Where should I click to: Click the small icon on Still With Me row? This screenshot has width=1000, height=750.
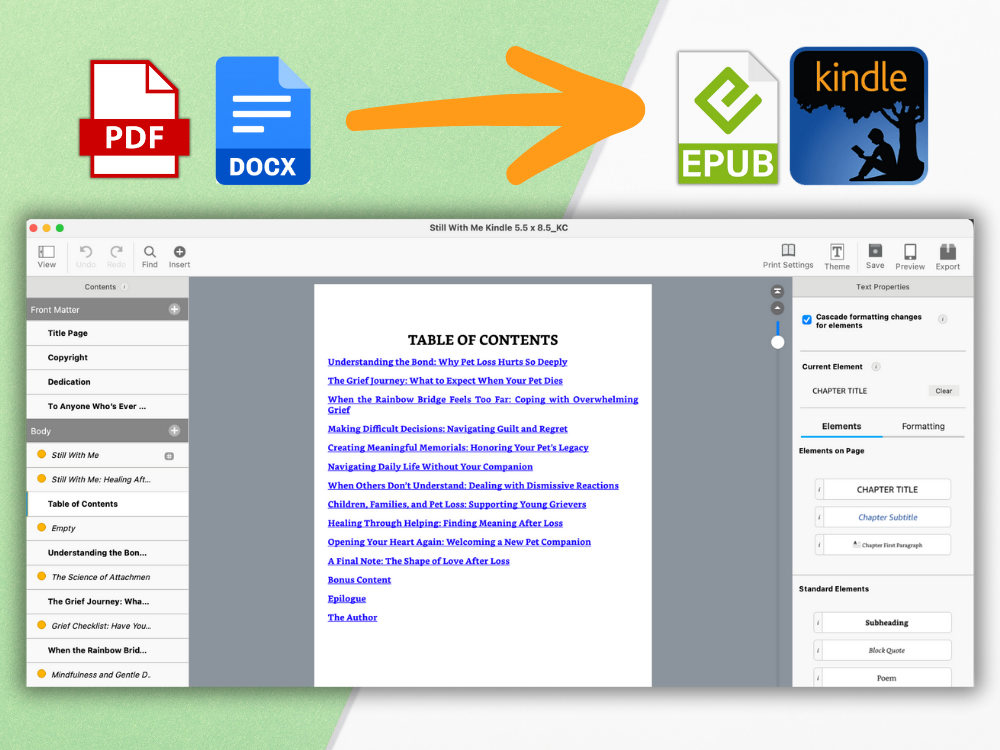[x=169, y=456]
